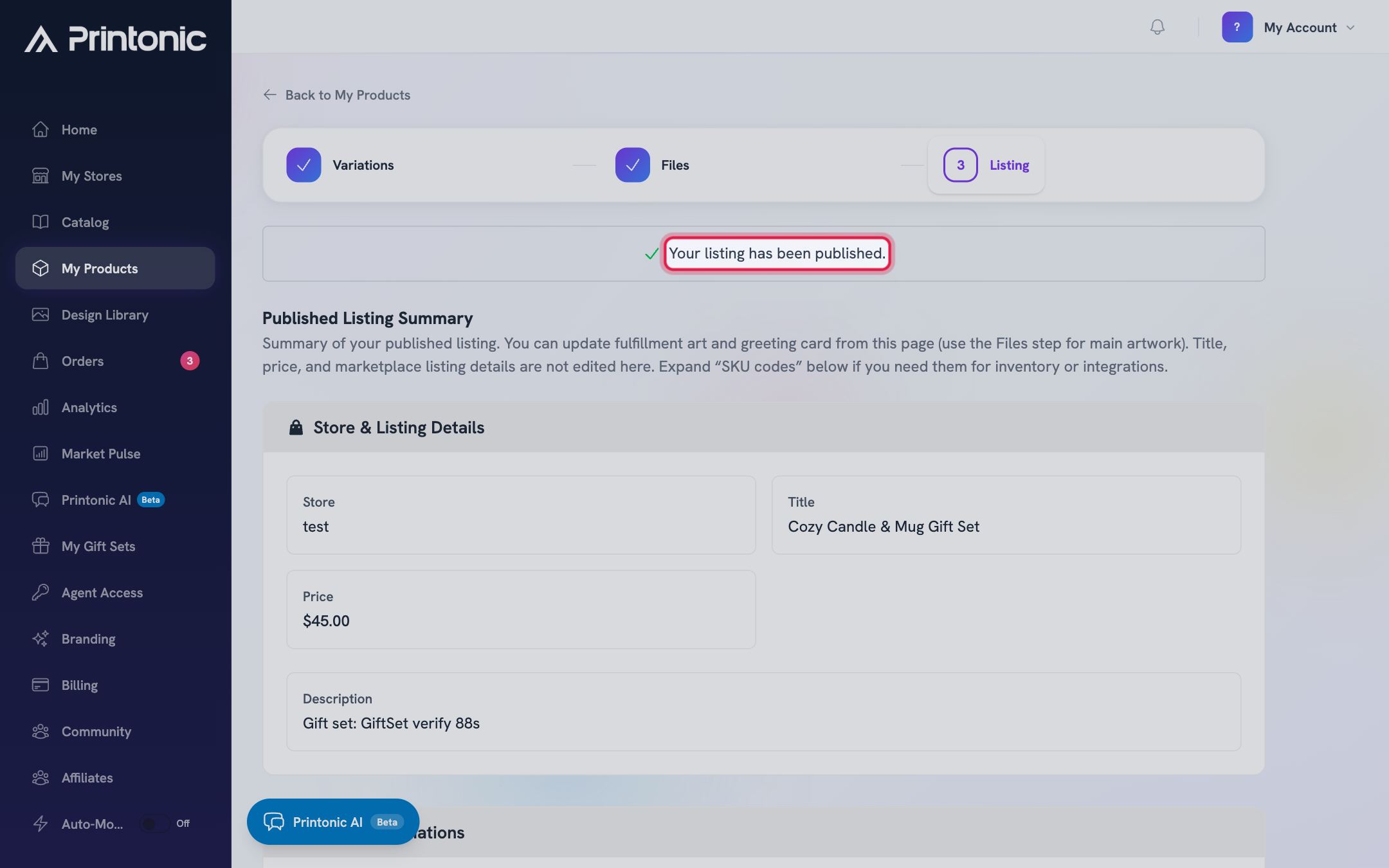The width and height of the screenshot is (1389, 868).
Task: Click the Variations step checkmark
Action: (x=304, y=165)
